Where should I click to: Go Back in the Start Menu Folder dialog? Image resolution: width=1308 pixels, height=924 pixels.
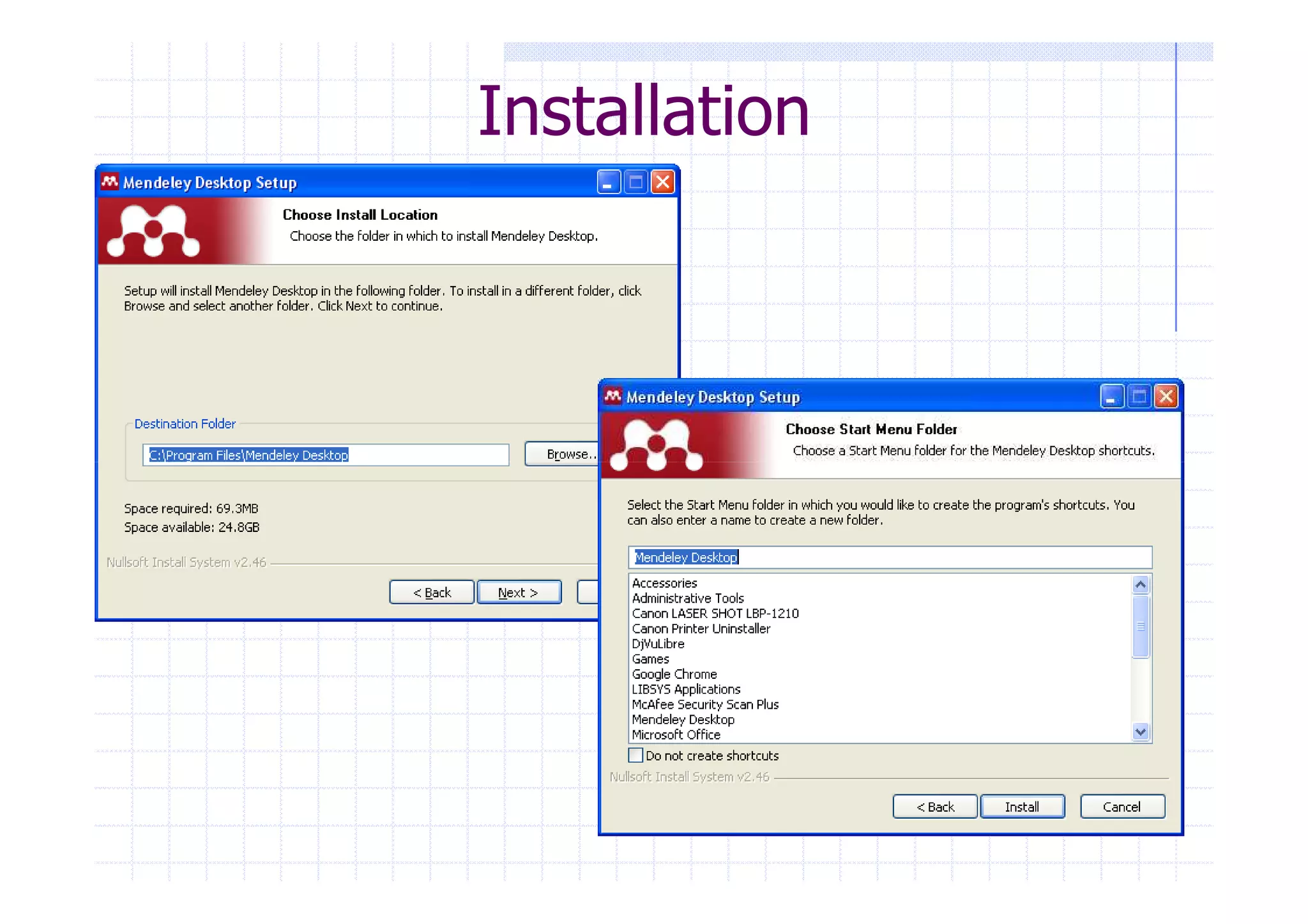point(935,807)
